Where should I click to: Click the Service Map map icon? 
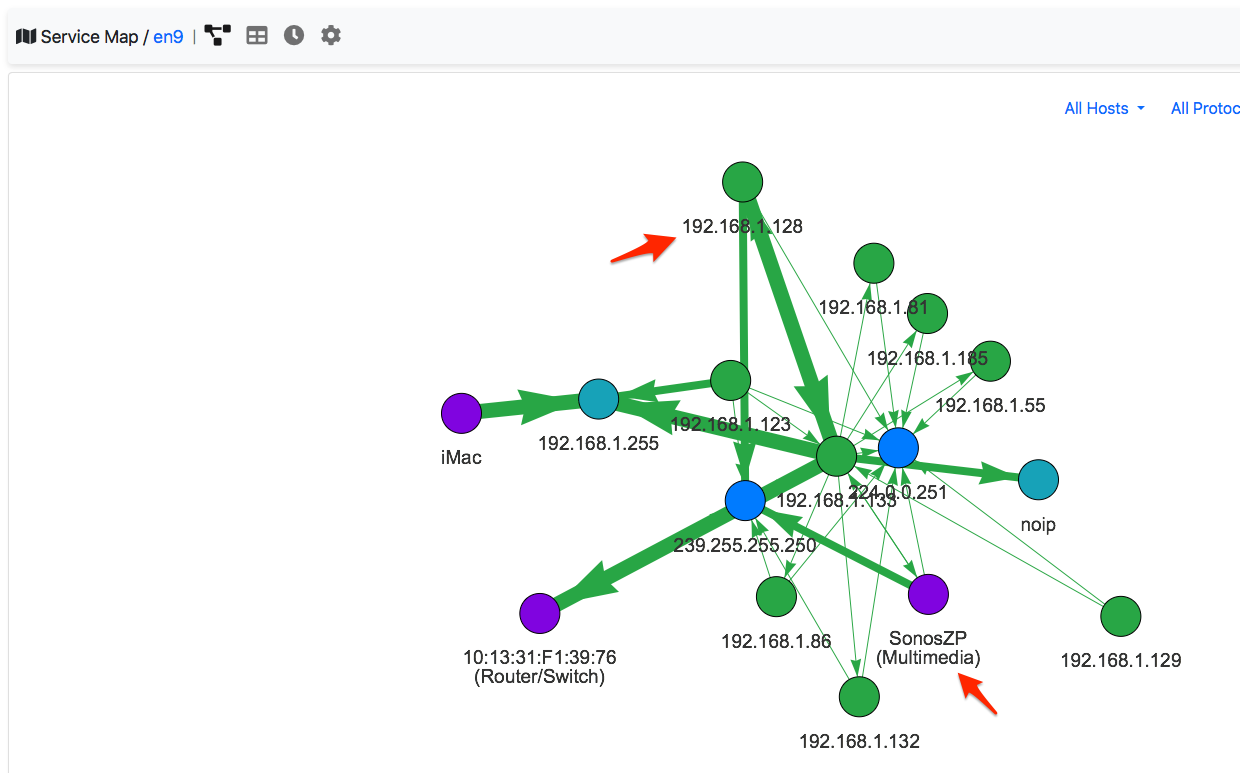25,35
